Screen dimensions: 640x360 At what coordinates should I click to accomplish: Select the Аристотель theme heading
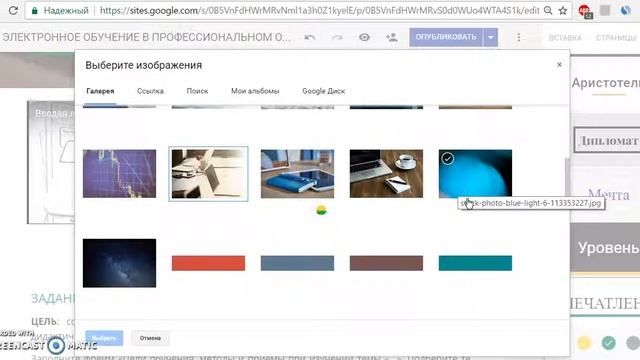click(606, 83)
